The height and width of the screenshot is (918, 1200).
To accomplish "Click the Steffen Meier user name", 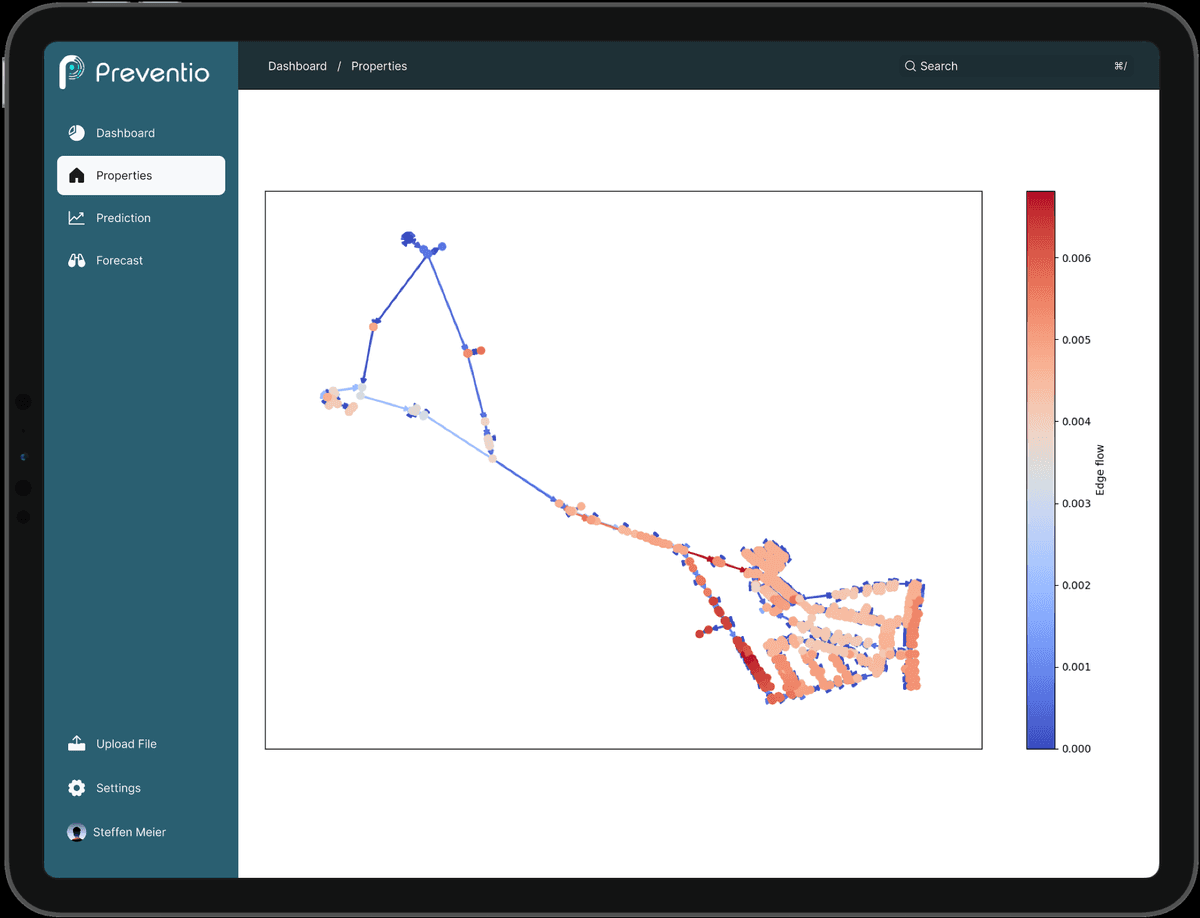I will tap(129, 832).
